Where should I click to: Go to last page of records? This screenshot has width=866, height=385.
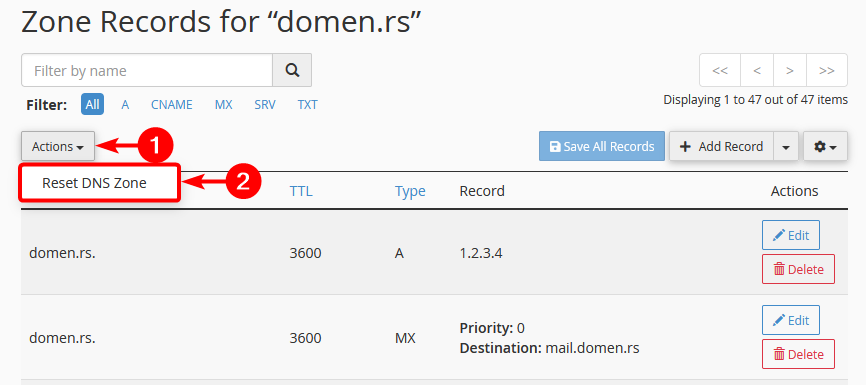tap(827, 70)
